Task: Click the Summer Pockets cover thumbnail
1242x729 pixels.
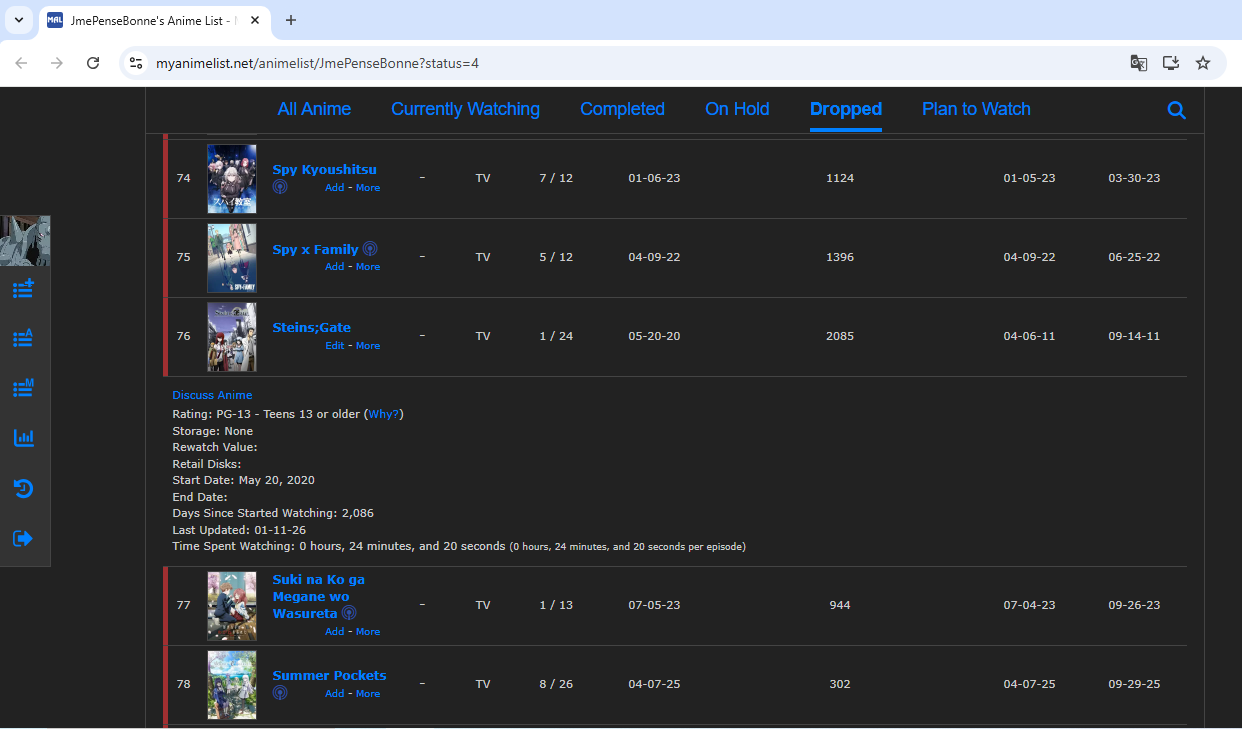Action: [x=232, y=685]
